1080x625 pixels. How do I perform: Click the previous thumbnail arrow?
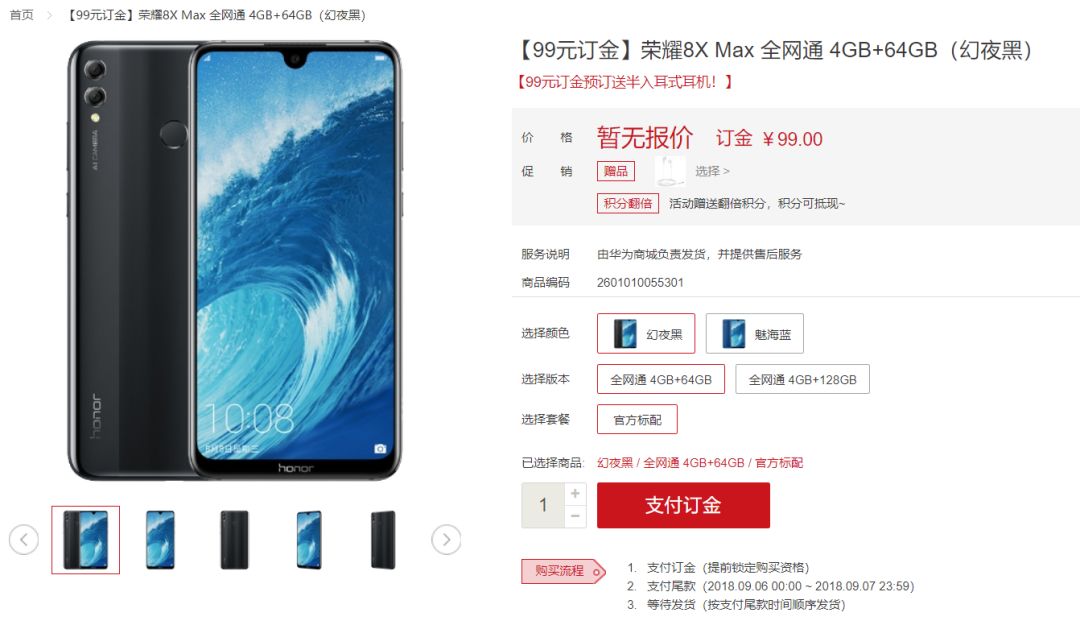point(24,540)
